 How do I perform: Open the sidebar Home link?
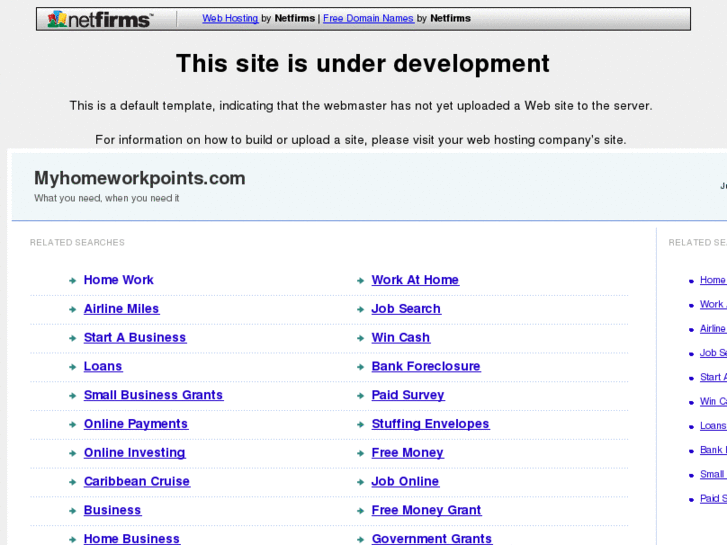coord(713,280)
